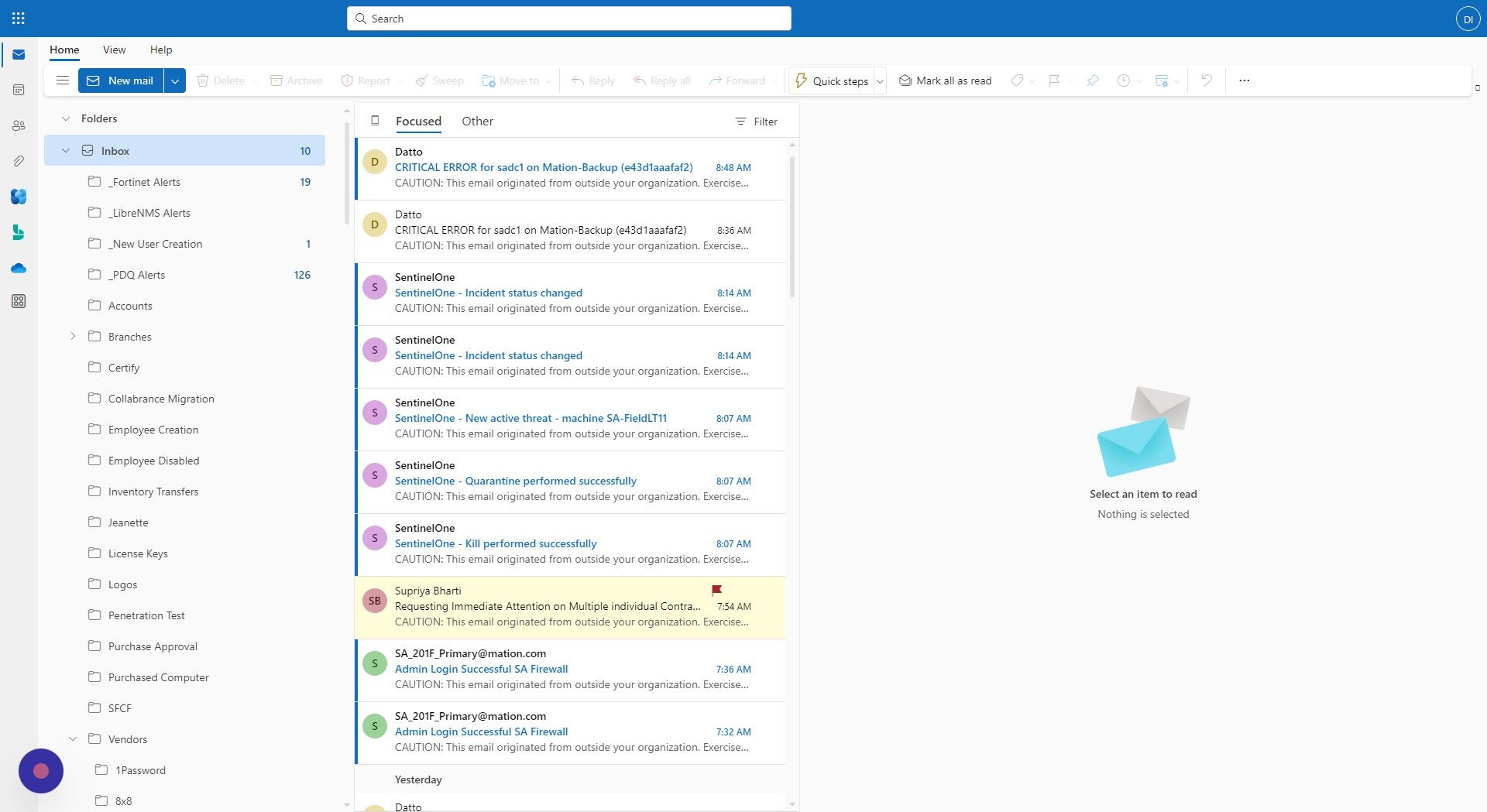Screen dimensions: 1487x812
Task: Select the Pin message icon
Action: pos(1092,81)
